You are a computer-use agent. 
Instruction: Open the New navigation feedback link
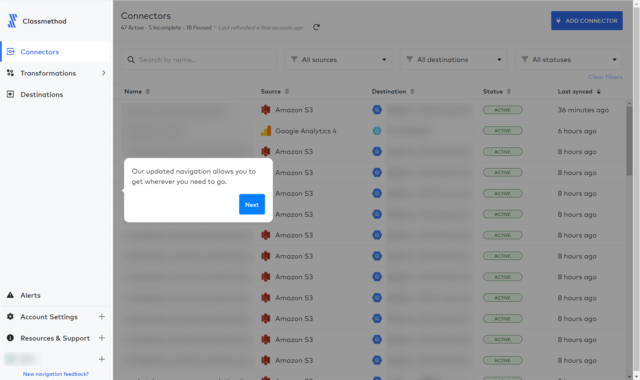(x=56, y=374)
